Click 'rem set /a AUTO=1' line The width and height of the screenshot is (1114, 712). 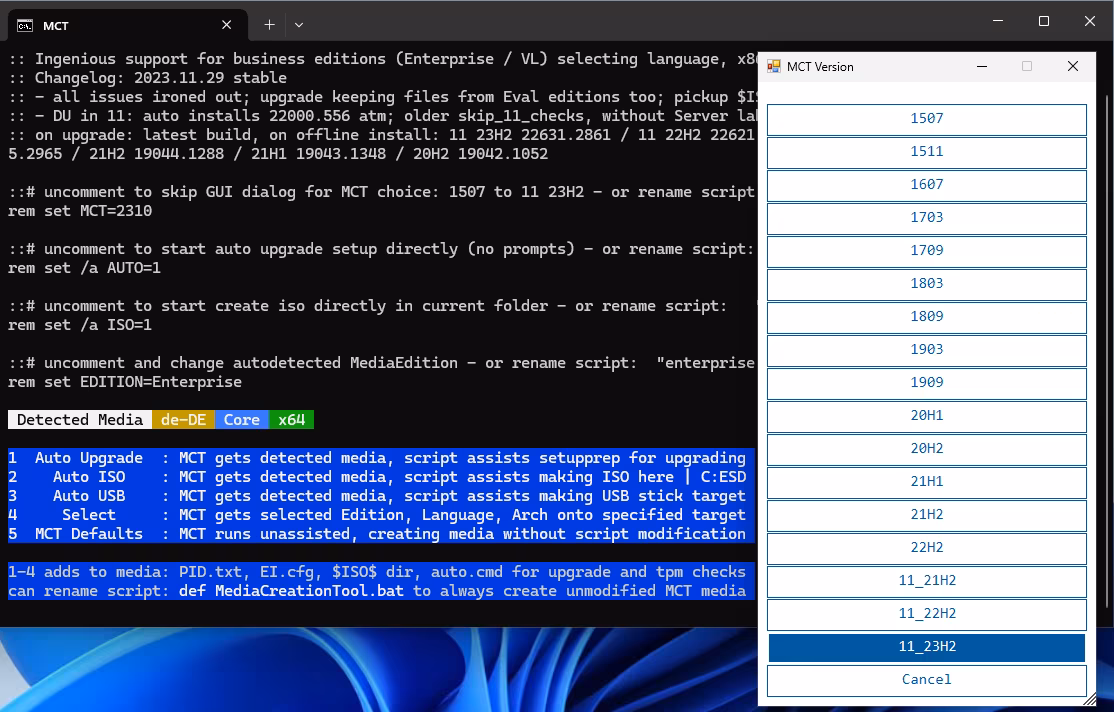[x=85, y=268]
